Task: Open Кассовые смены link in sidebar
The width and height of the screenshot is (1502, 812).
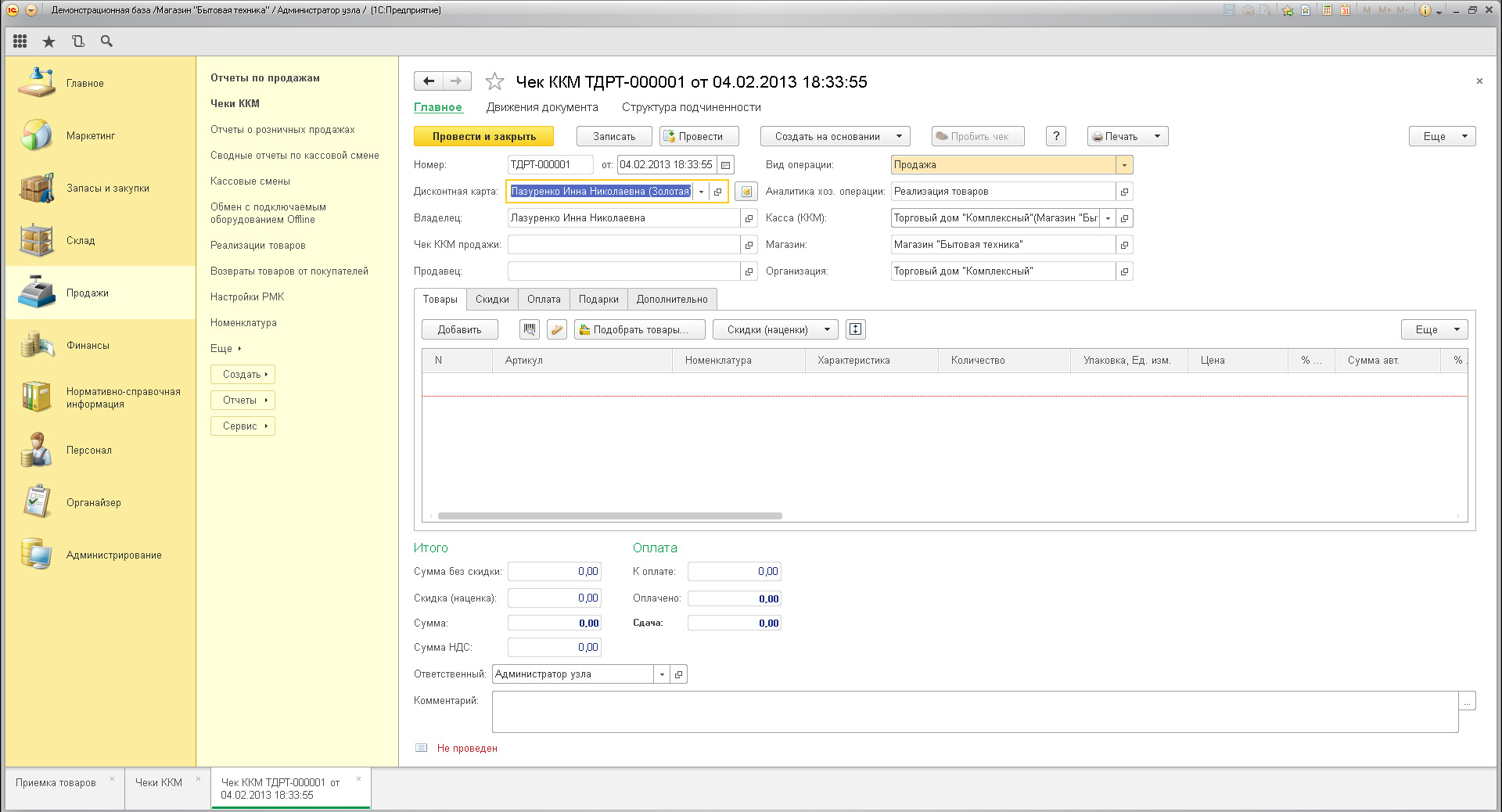Action: (x=250, y=181)
